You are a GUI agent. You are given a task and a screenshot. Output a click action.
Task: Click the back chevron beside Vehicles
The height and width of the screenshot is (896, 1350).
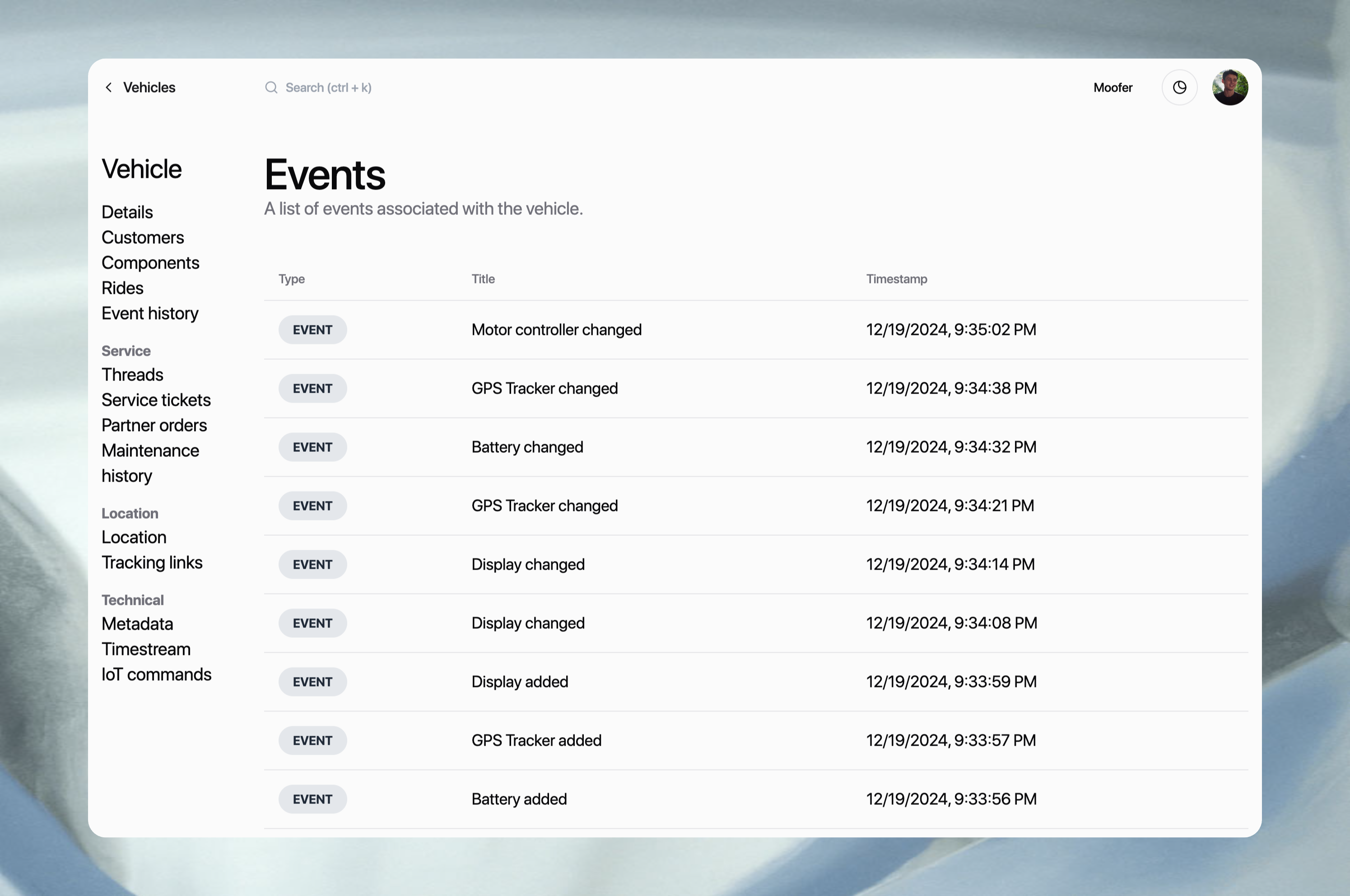tap(109, 88)
